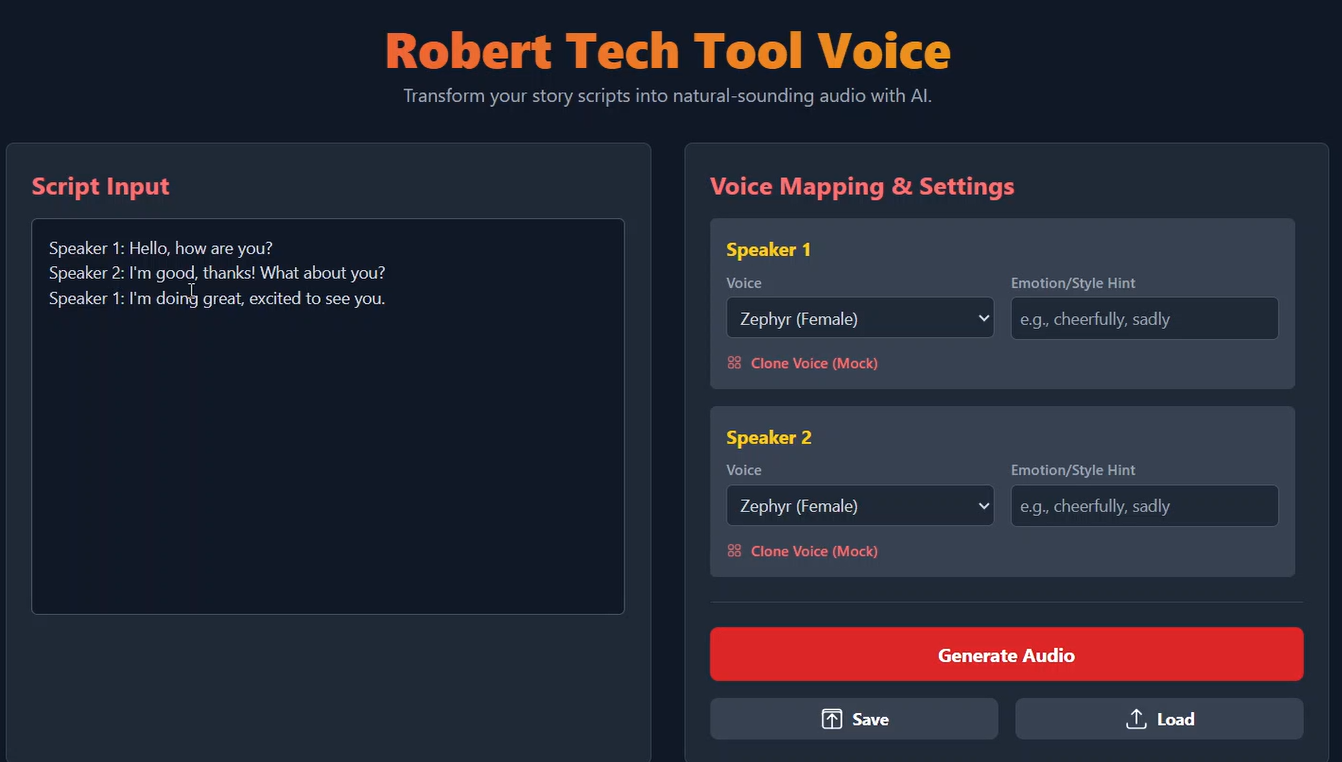Click the Script Input heading
Screen dimensions: 1342x762
(100, 186)
